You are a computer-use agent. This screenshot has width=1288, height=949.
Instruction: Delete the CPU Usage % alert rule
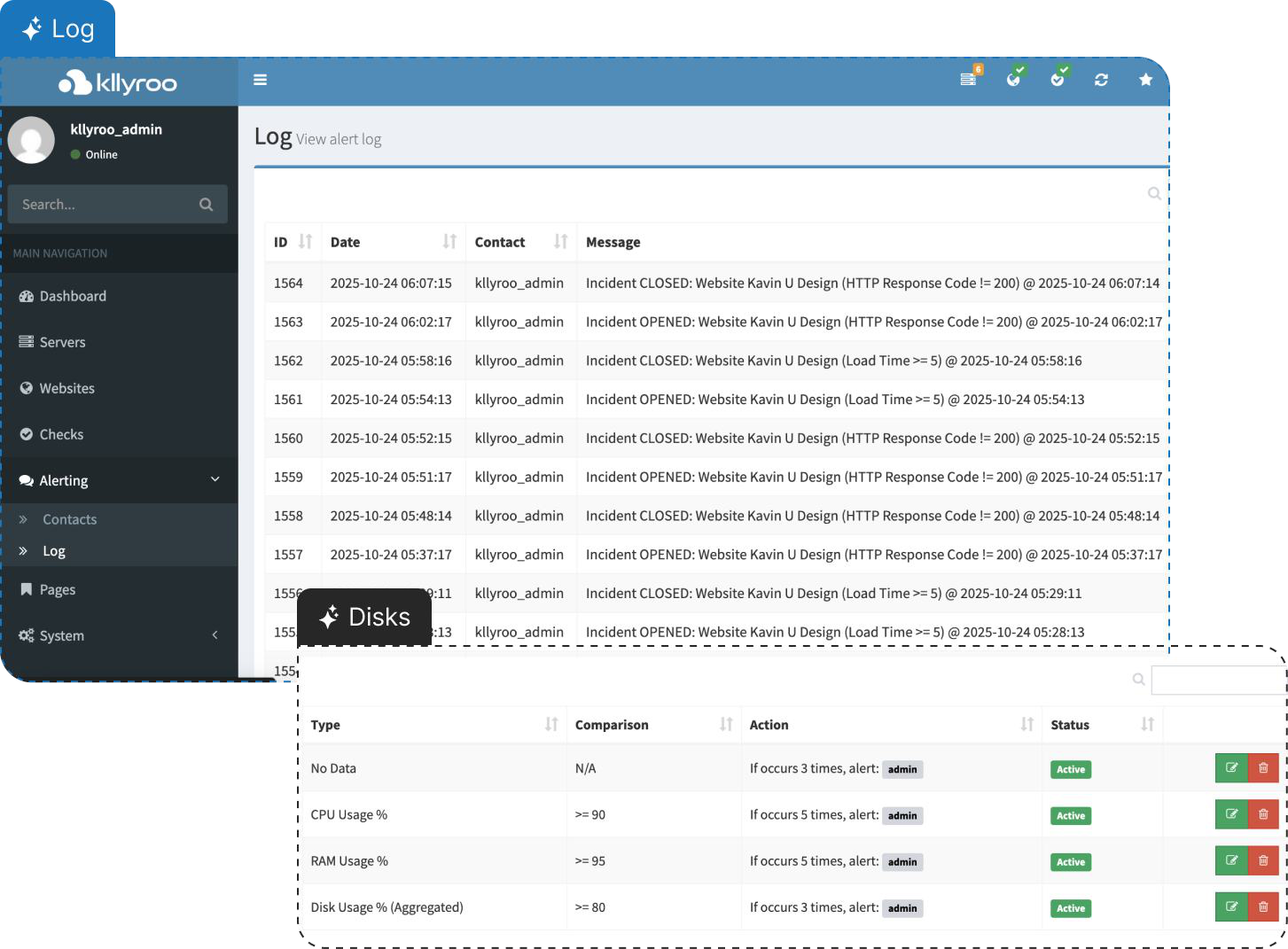coord(1263,814)
